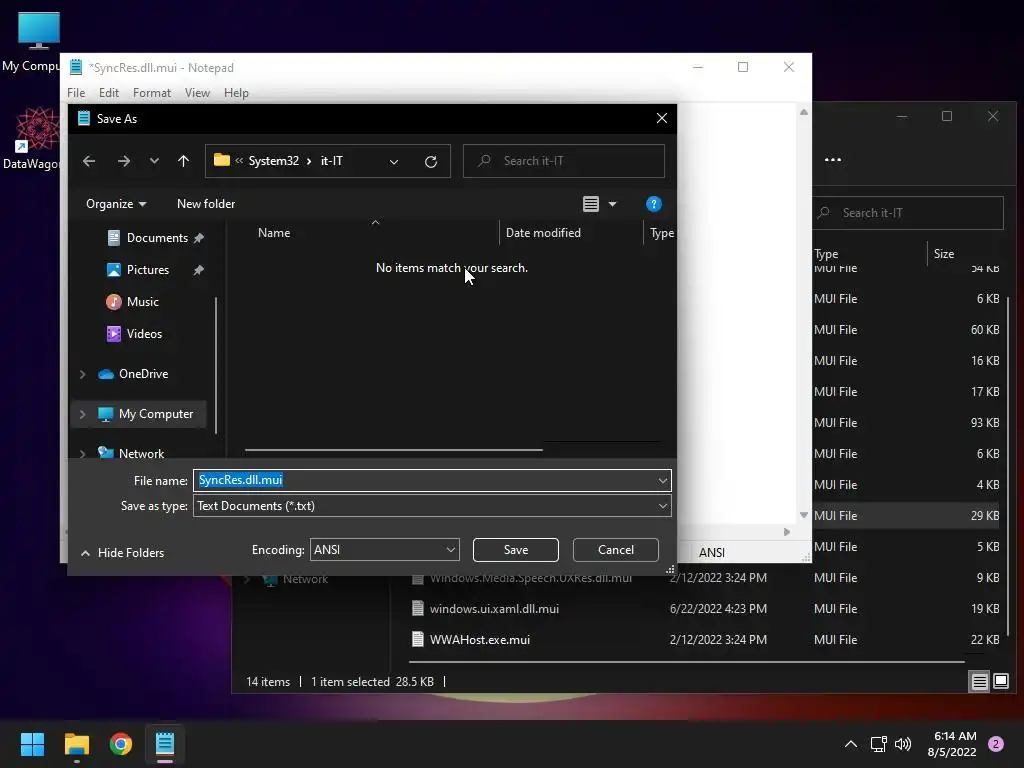1024x768 pixels.
Task: Open Notepad Format menu
Action: click(x=152, y=93)
